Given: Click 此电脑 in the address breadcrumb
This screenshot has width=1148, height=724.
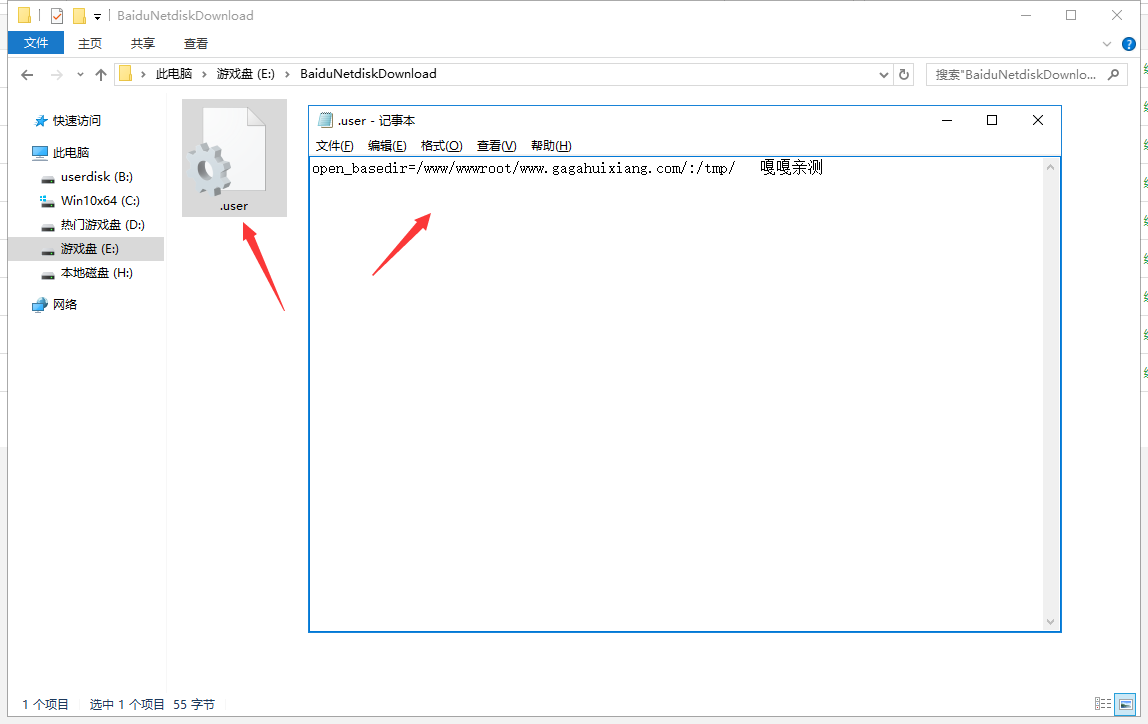Looking at the screenshot, I should pos(173,74).
